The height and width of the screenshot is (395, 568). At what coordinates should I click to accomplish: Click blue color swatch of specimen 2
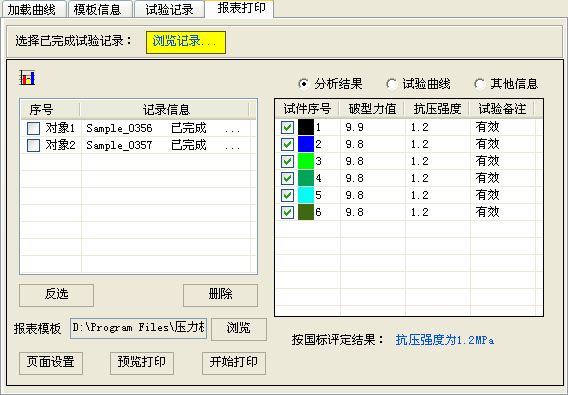[306, 144]
